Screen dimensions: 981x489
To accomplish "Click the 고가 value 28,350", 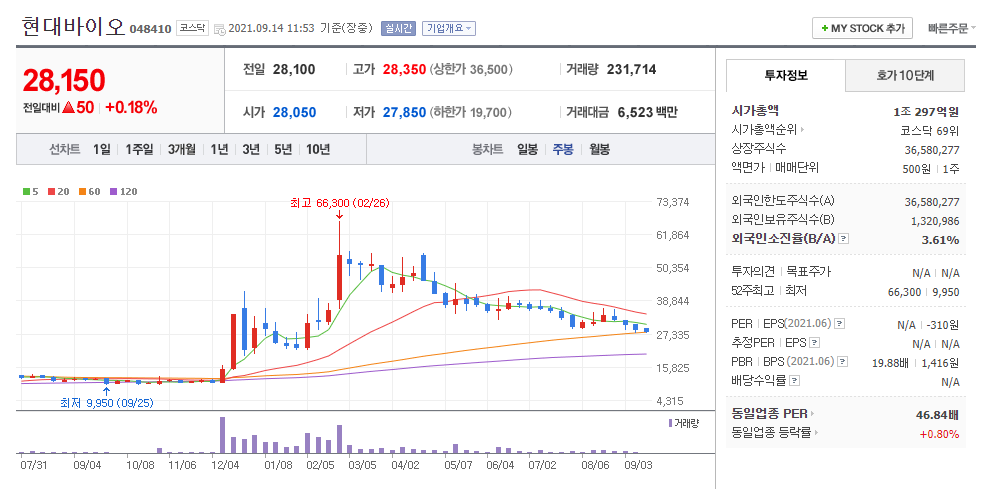I will pos(404,69).
